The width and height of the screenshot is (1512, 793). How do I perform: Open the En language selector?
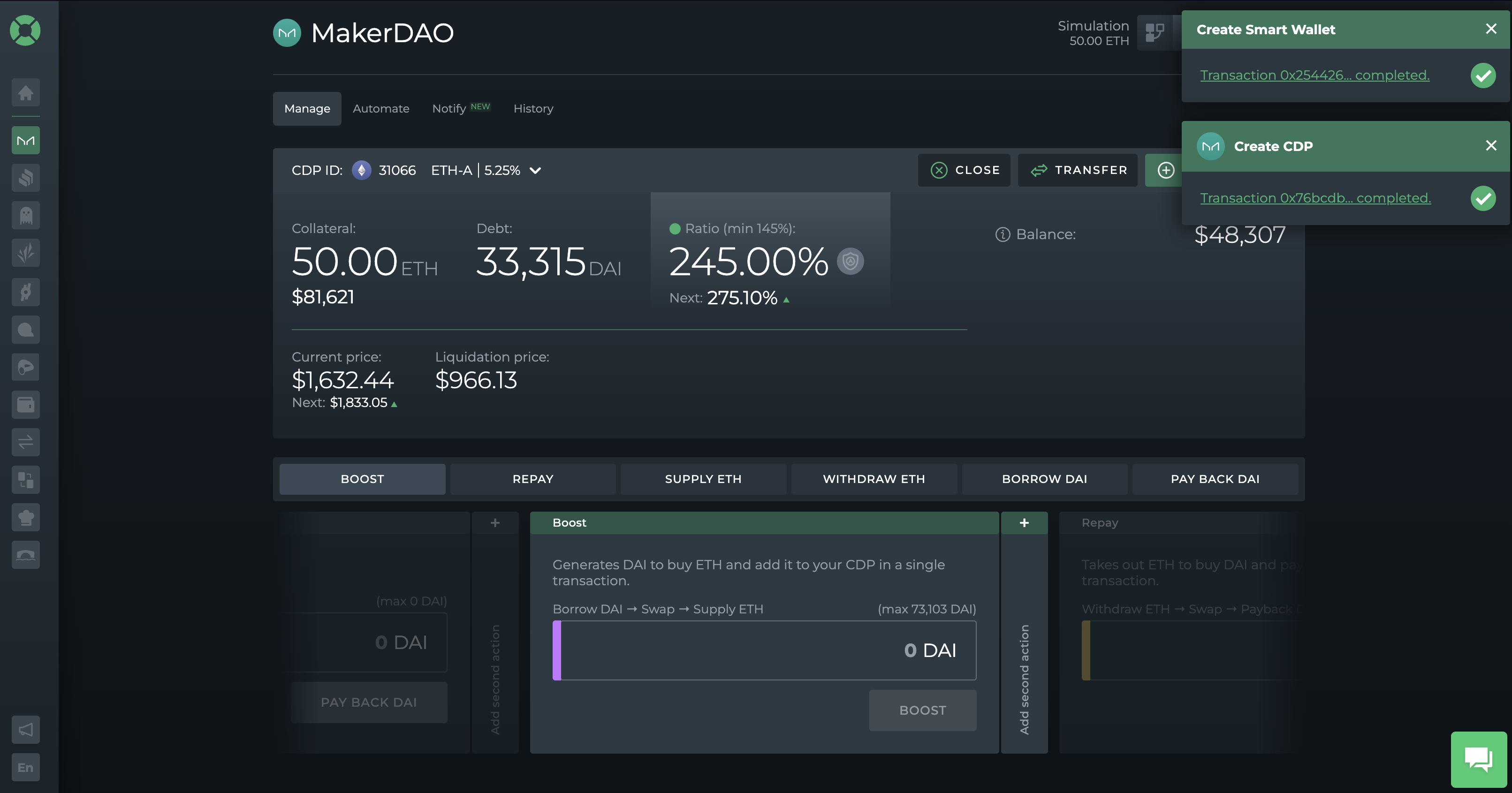(x=26, y=767)
